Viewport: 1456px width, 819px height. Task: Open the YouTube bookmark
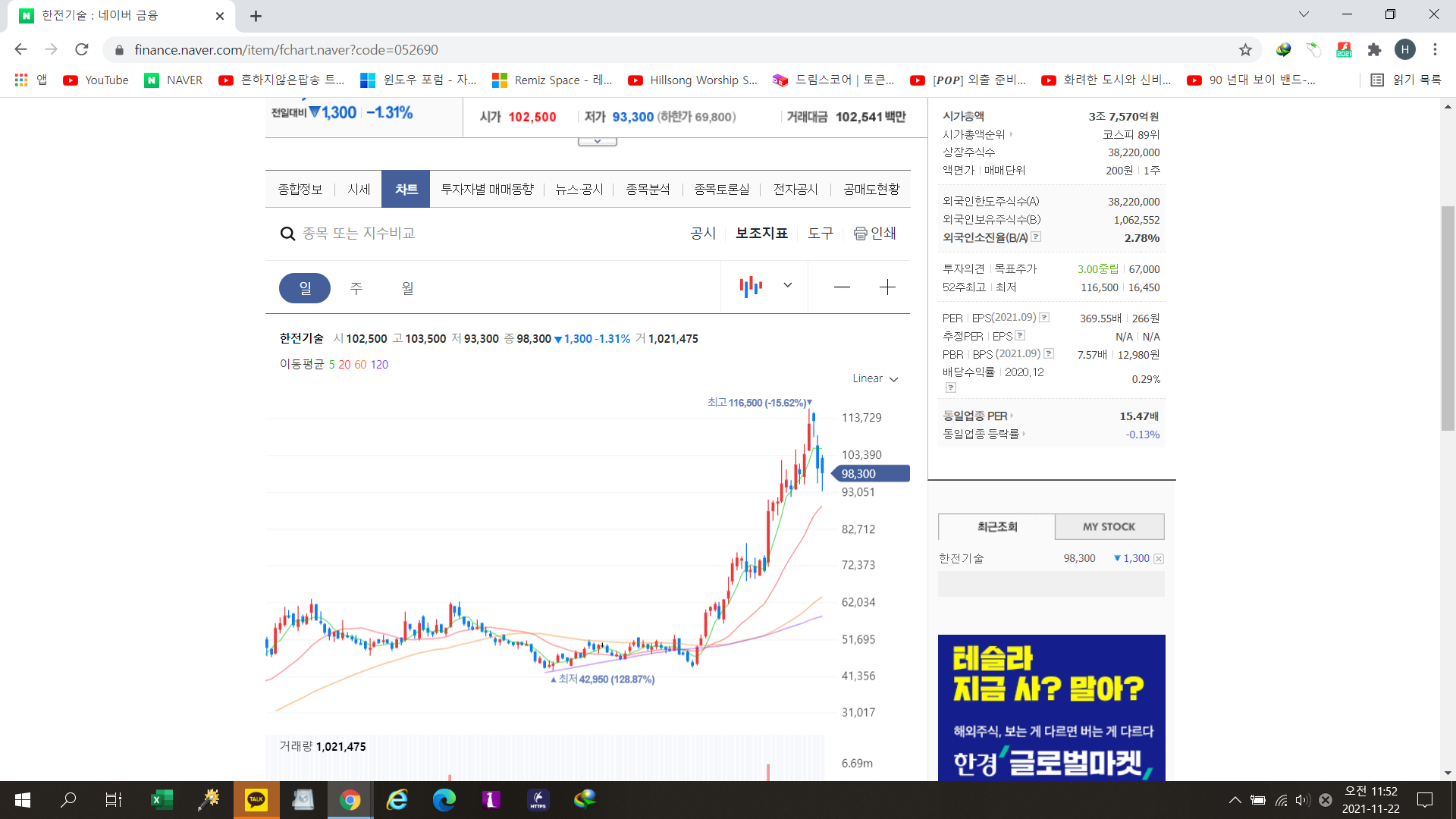(x=96, y=80)
